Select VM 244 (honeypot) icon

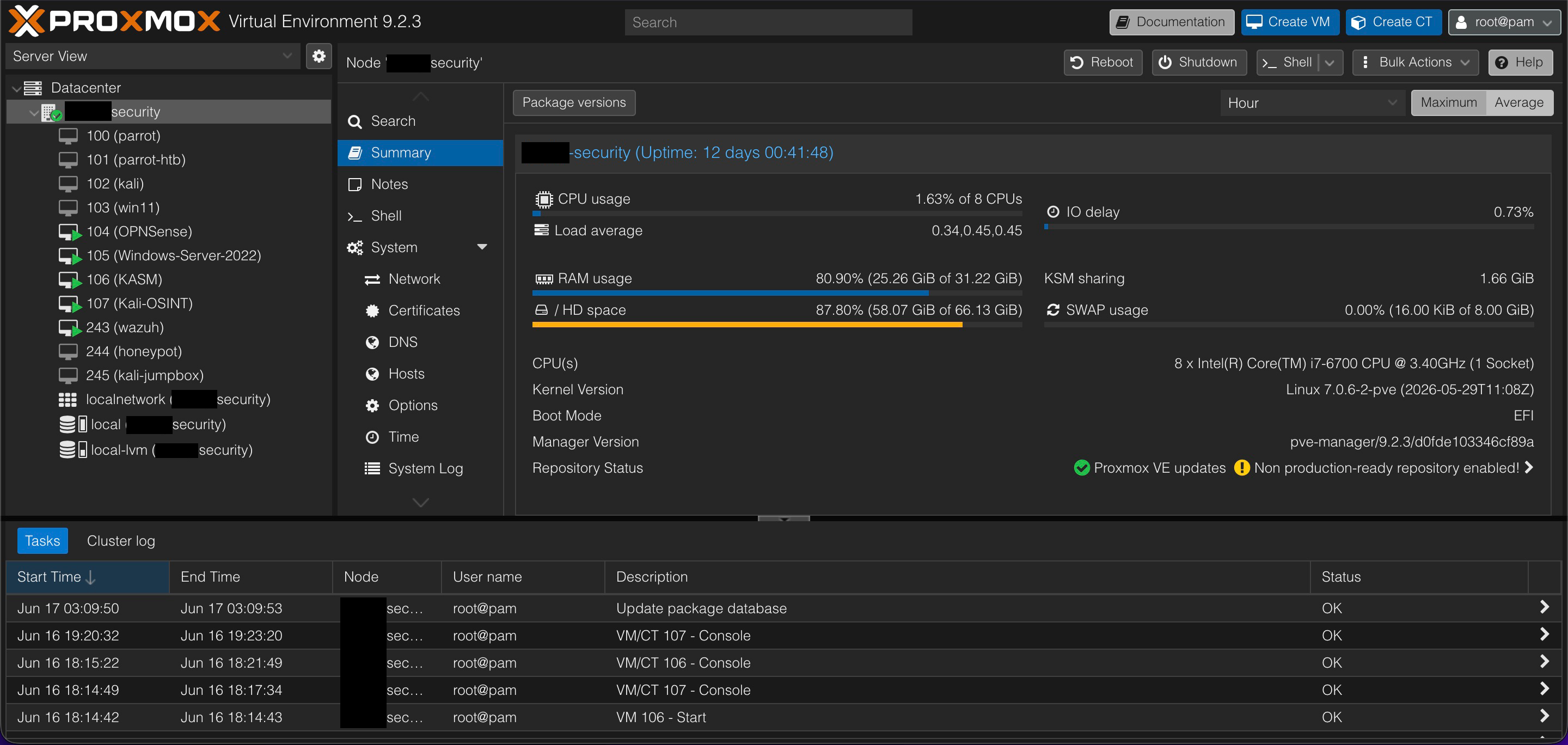point(68,351)
